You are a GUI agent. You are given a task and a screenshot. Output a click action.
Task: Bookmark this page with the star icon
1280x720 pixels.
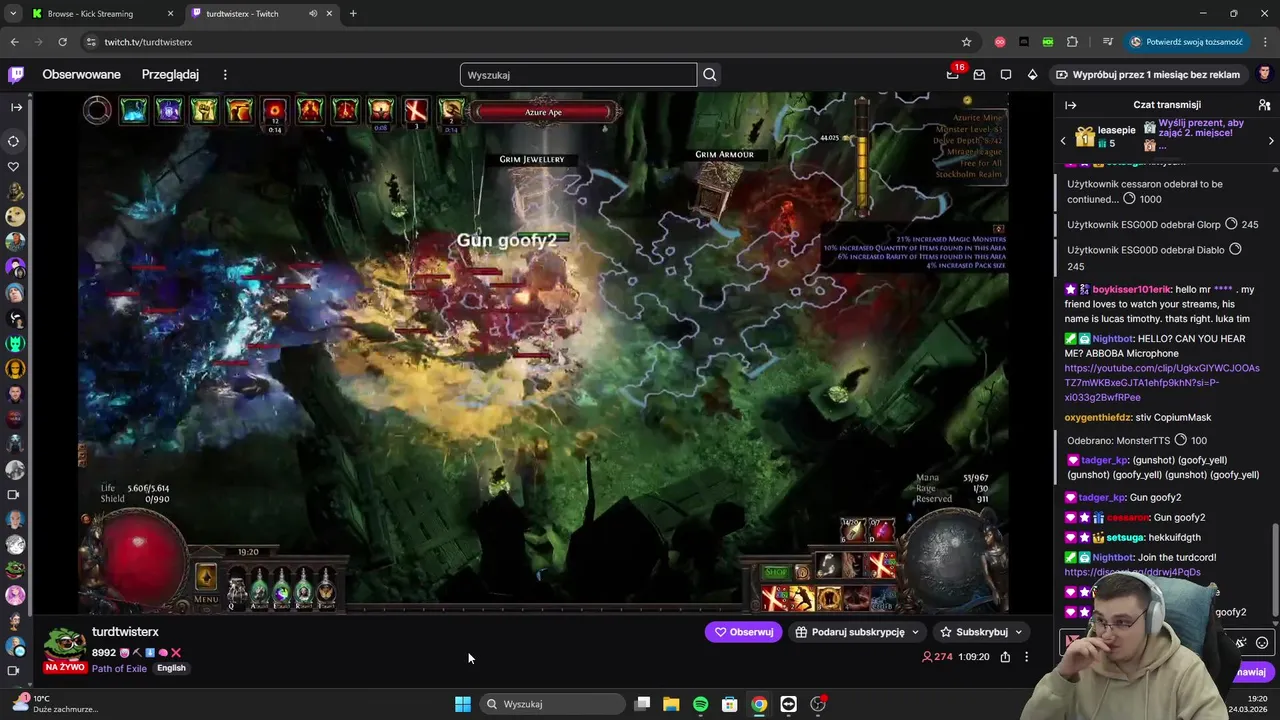coord(966,42)
